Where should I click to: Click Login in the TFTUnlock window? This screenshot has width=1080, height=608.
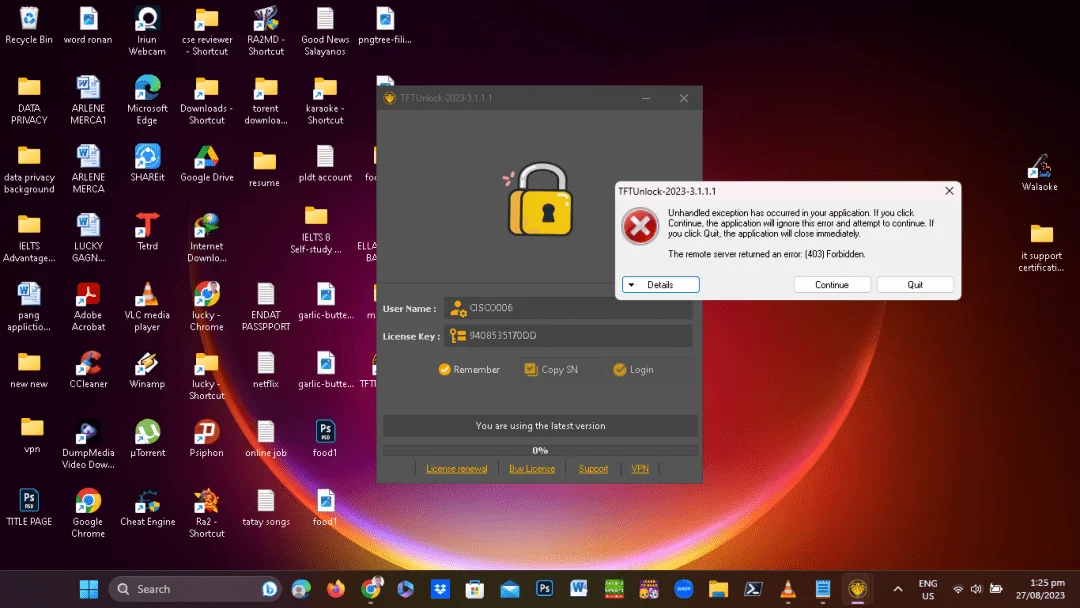tap(633, 370)
